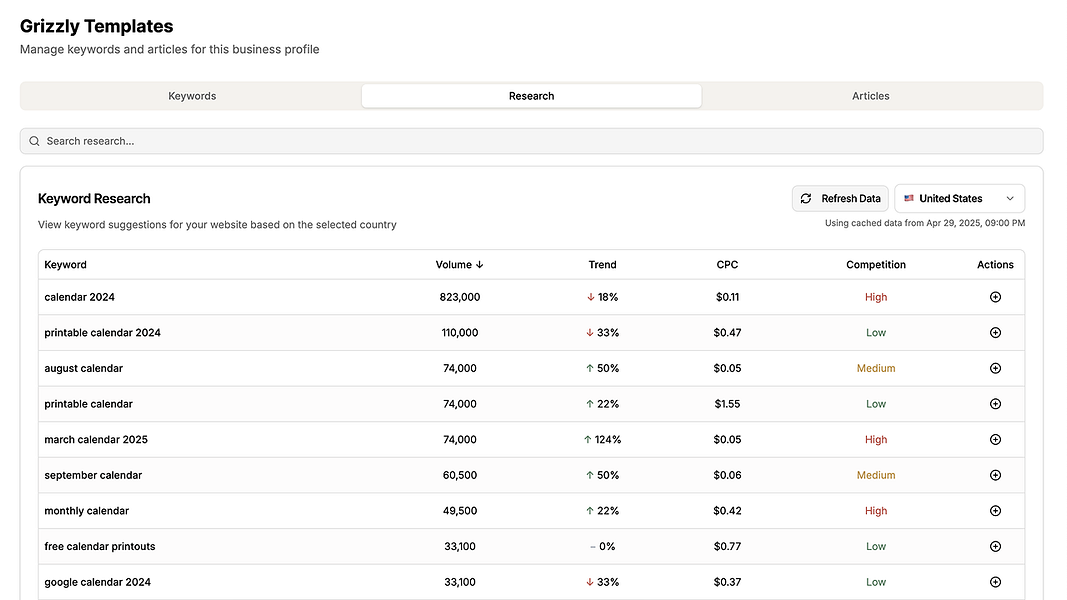Open the United States country dropdown
1067x600 pixels.
(x=959, y=199)
